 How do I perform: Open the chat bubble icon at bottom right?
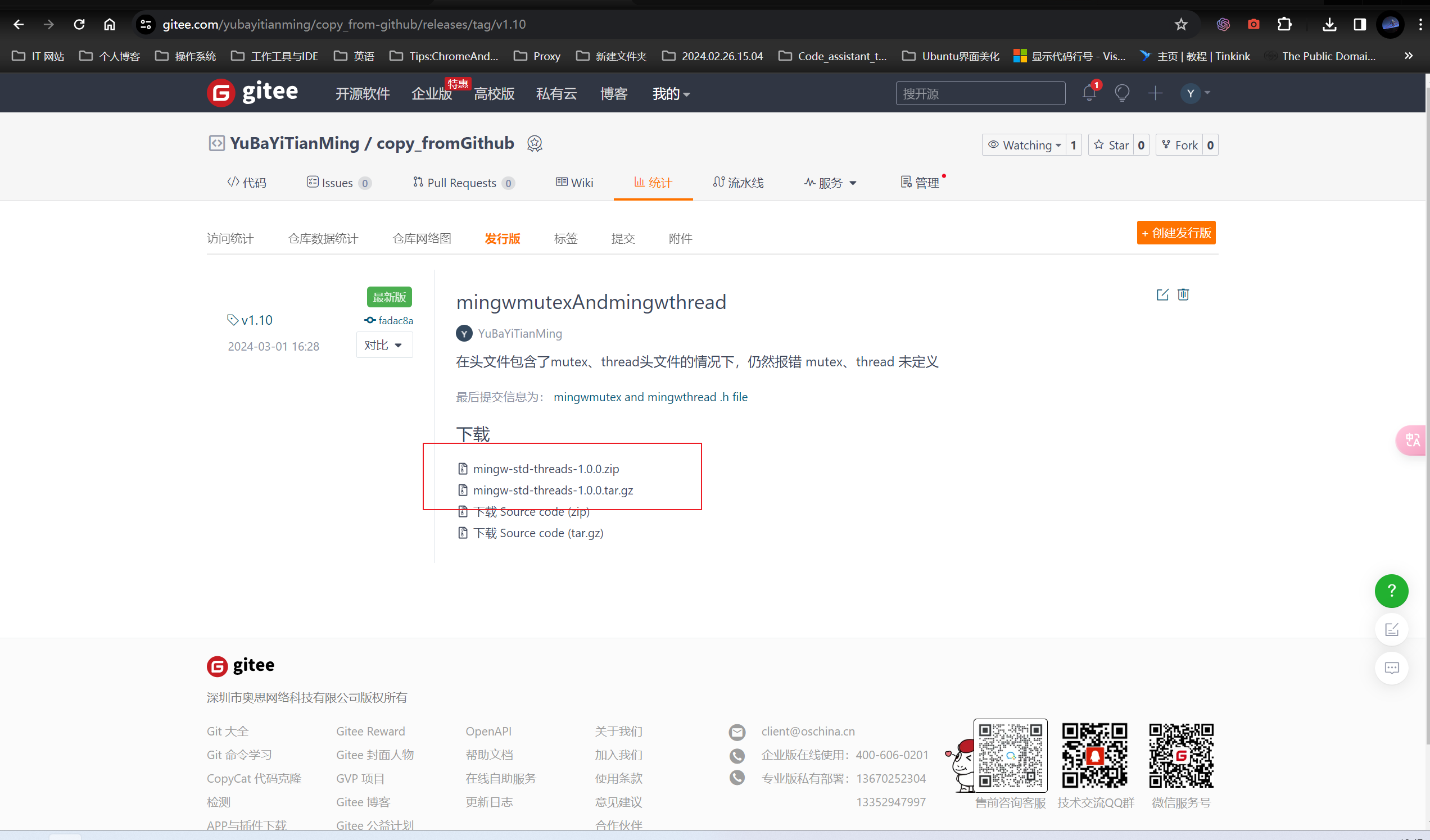(1391, 668)
